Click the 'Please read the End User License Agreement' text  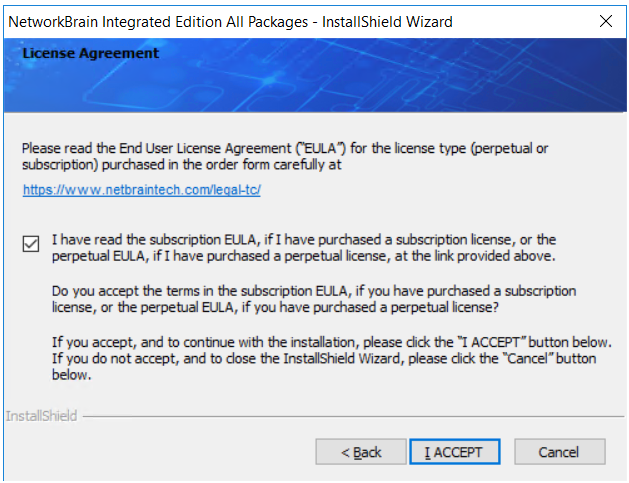pos(285,148)
